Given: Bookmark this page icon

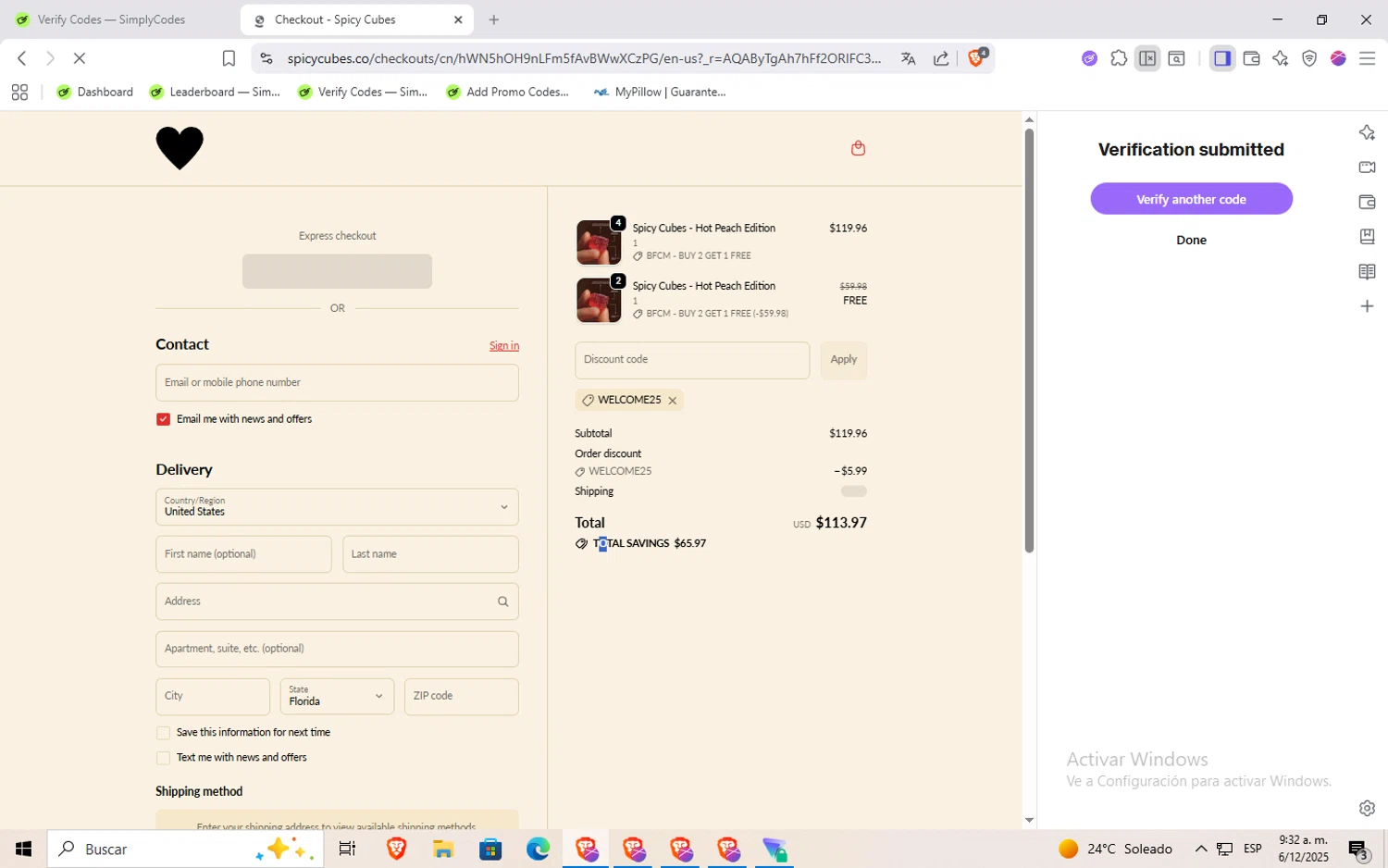Looking at the screenshot, I should tap(229, 58).
